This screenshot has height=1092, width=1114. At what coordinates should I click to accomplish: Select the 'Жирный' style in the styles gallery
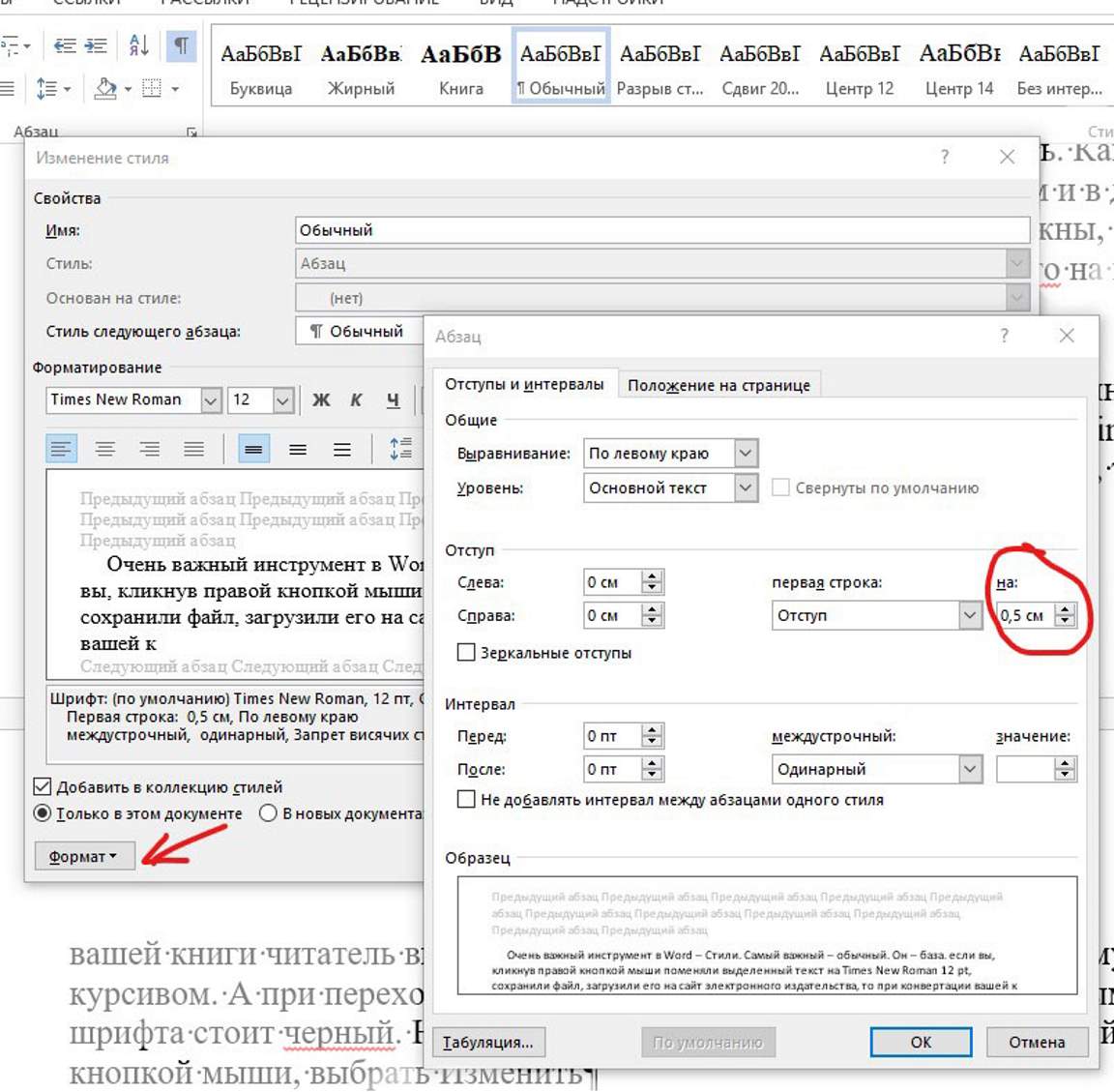[x=361, y=70]
